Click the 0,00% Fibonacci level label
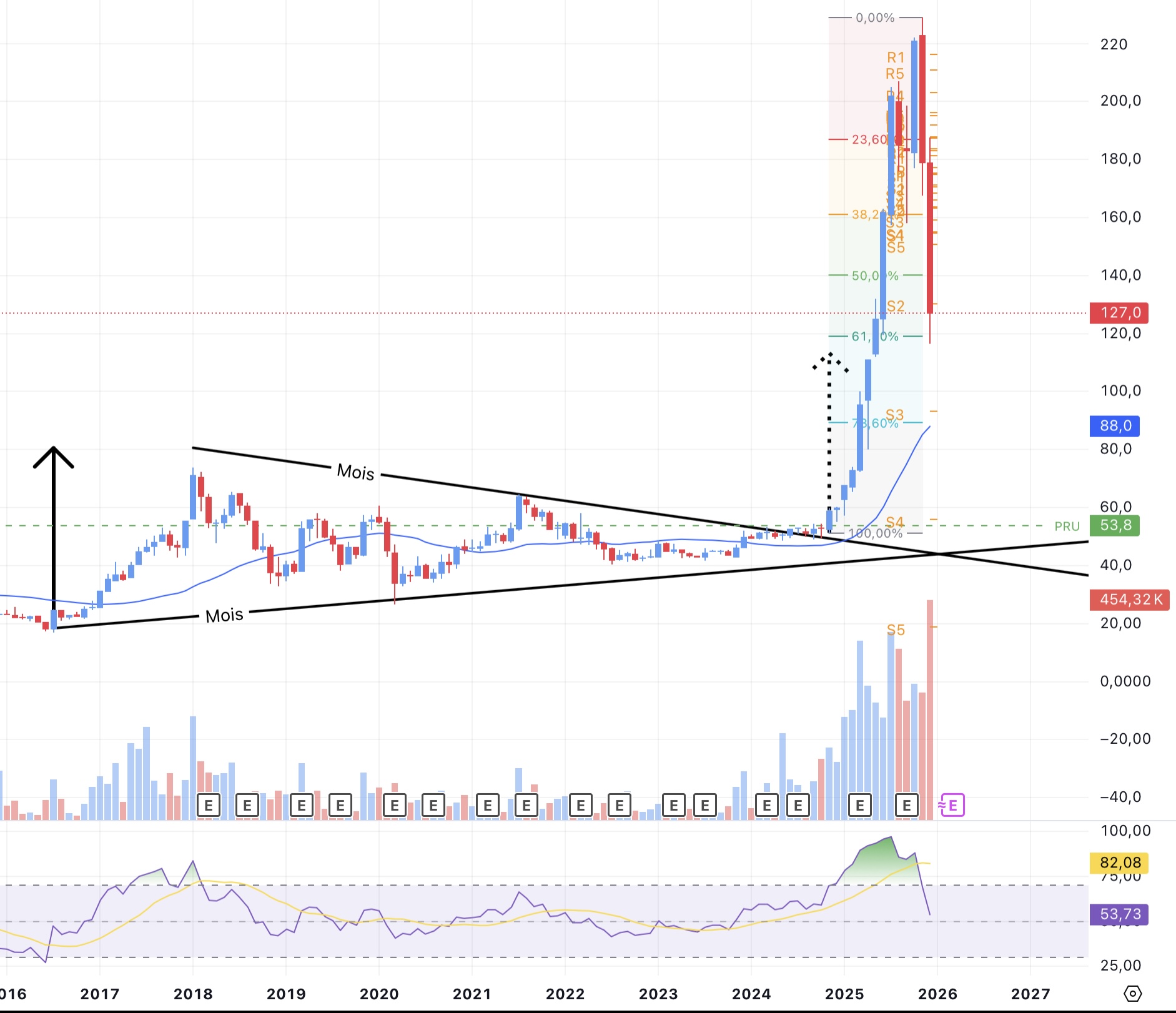This screenshot has width=1176, height=1013. (x=875, y=17)
